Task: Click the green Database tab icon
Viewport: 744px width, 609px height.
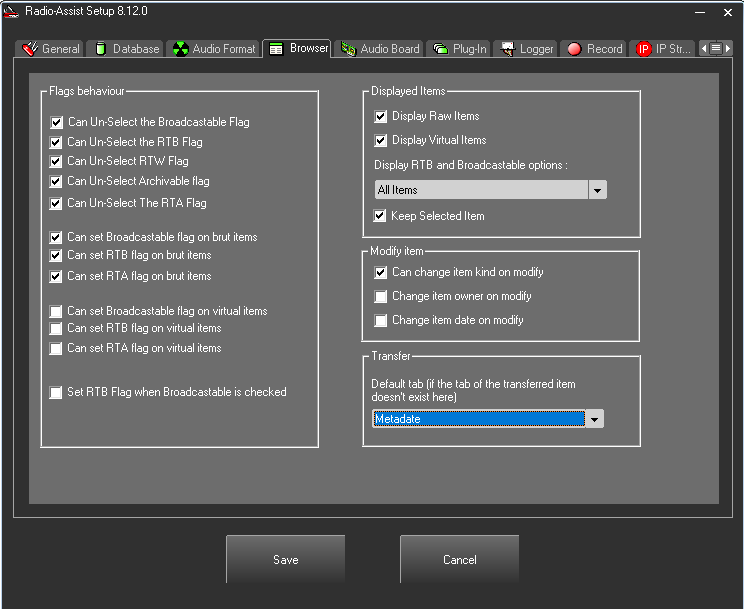Action: tap(100, 49)
